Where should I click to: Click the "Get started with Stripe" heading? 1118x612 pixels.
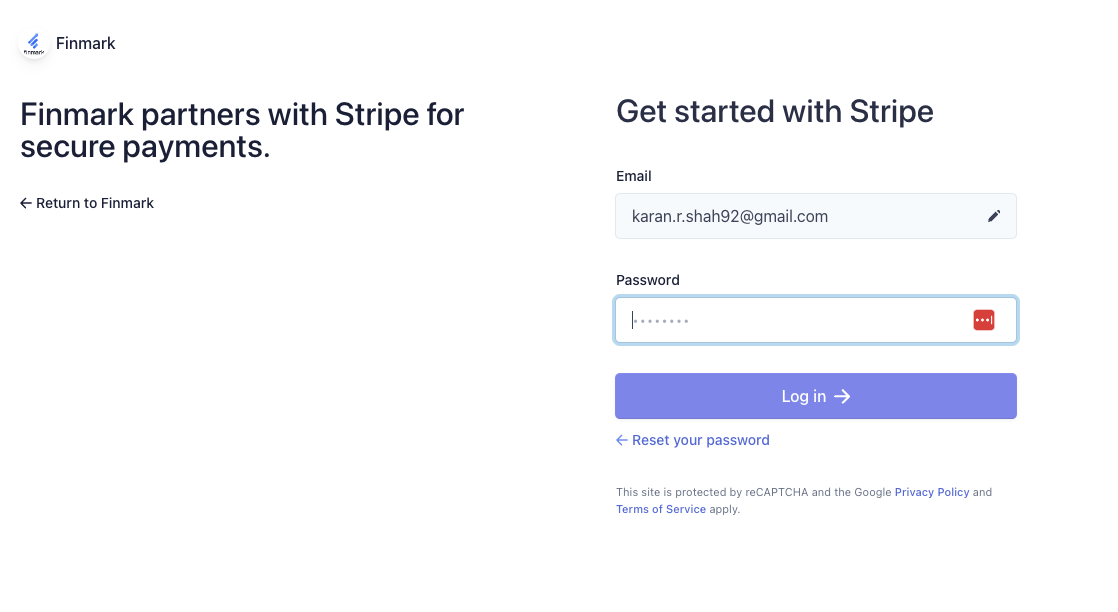[x=775, y=111]
